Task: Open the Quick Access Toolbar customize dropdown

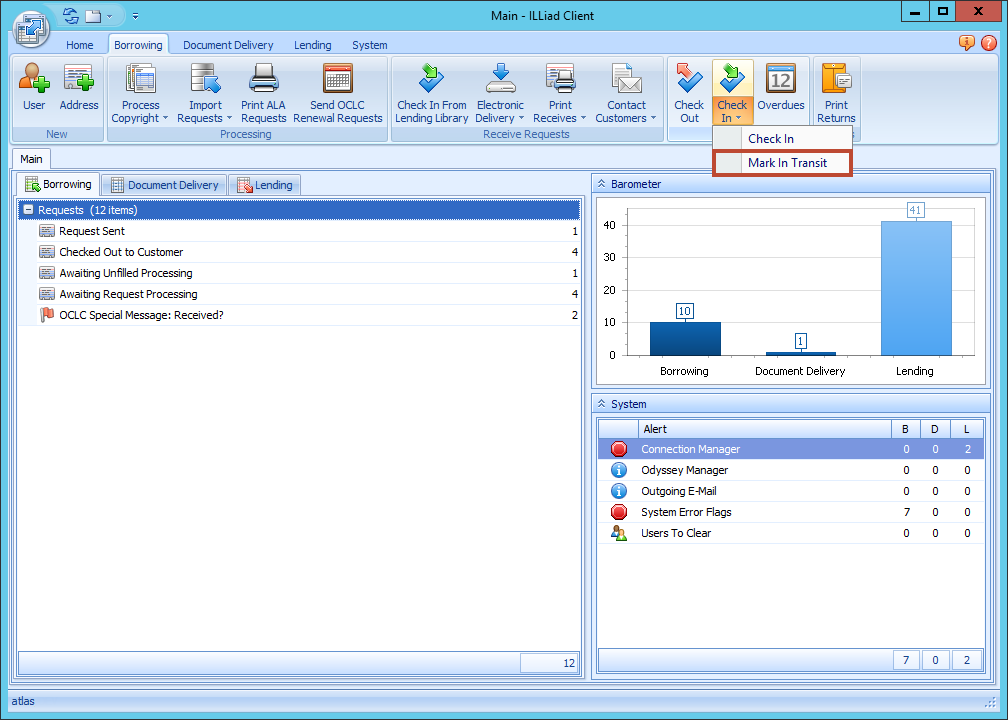Action: click(136, 16)
